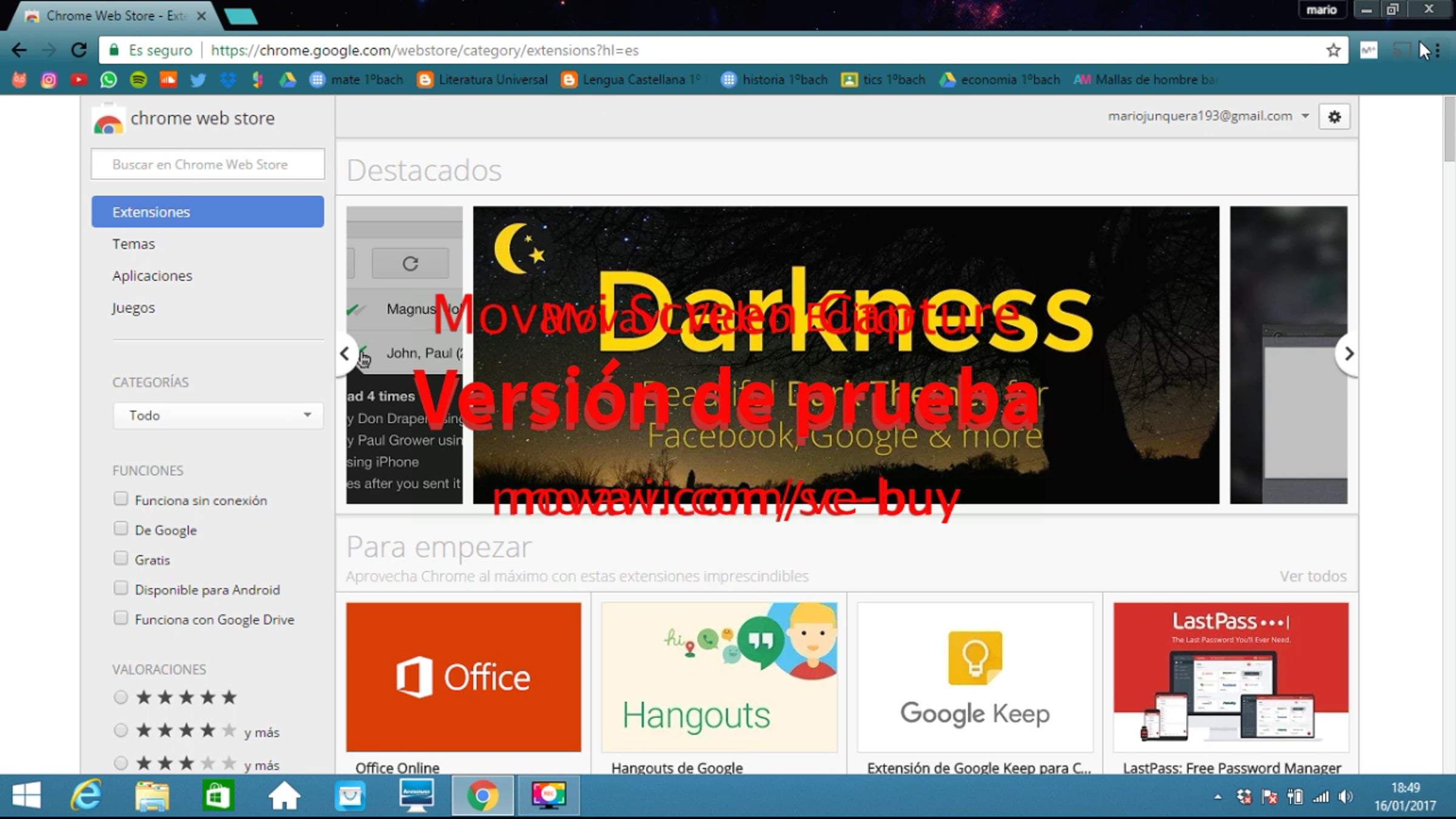Open the Instagram bookmark
The image size is (1456, 819).
(x=49, y=79)
